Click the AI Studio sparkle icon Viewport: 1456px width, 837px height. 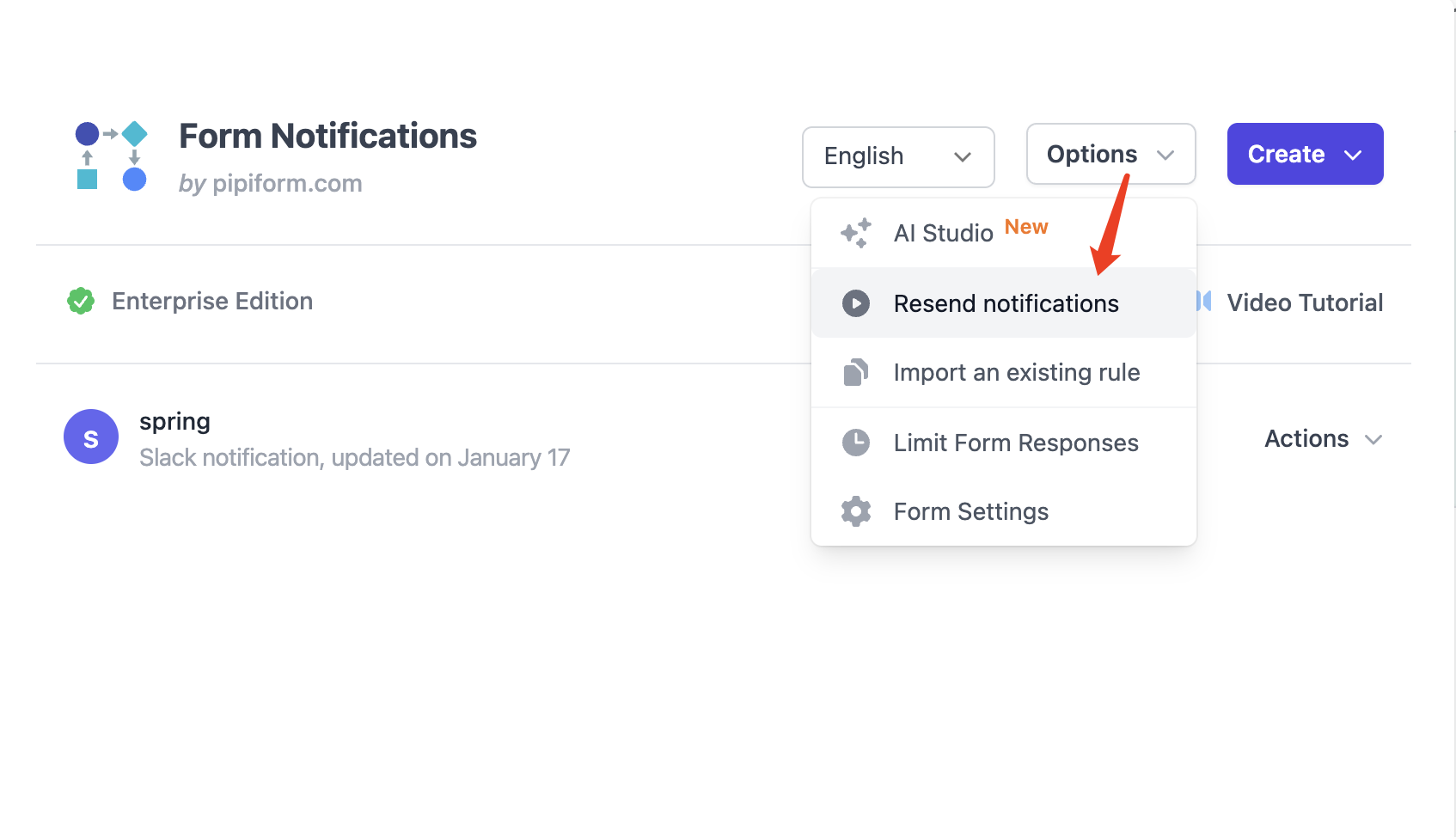[x=856, y=233]
